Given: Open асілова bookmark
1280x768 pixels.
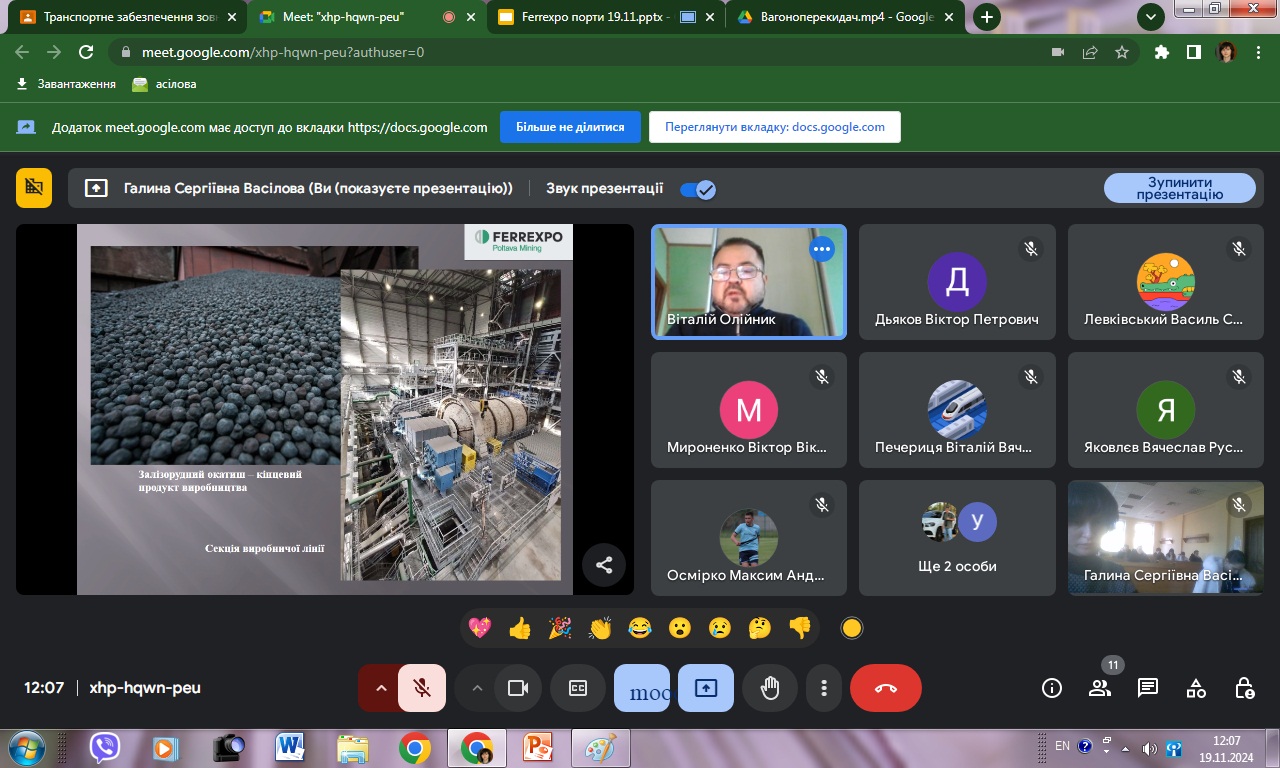Looking at the screenshot, I should click(x=165, y=84).
